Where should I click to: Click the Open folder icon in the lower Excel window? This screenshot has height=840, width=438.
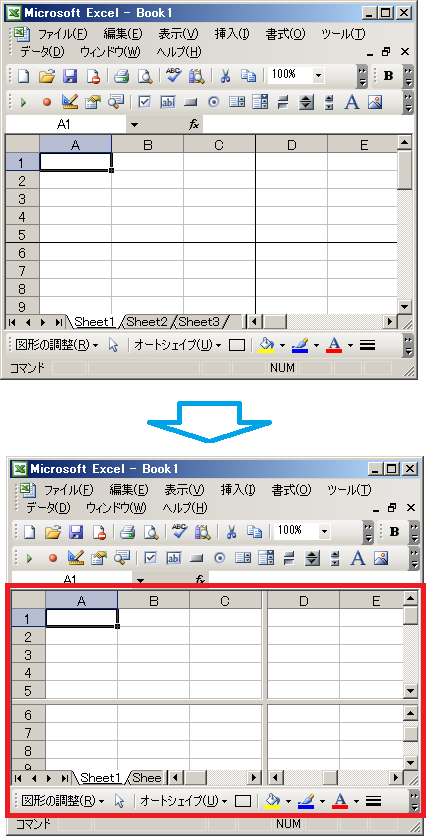coord(52,531)
